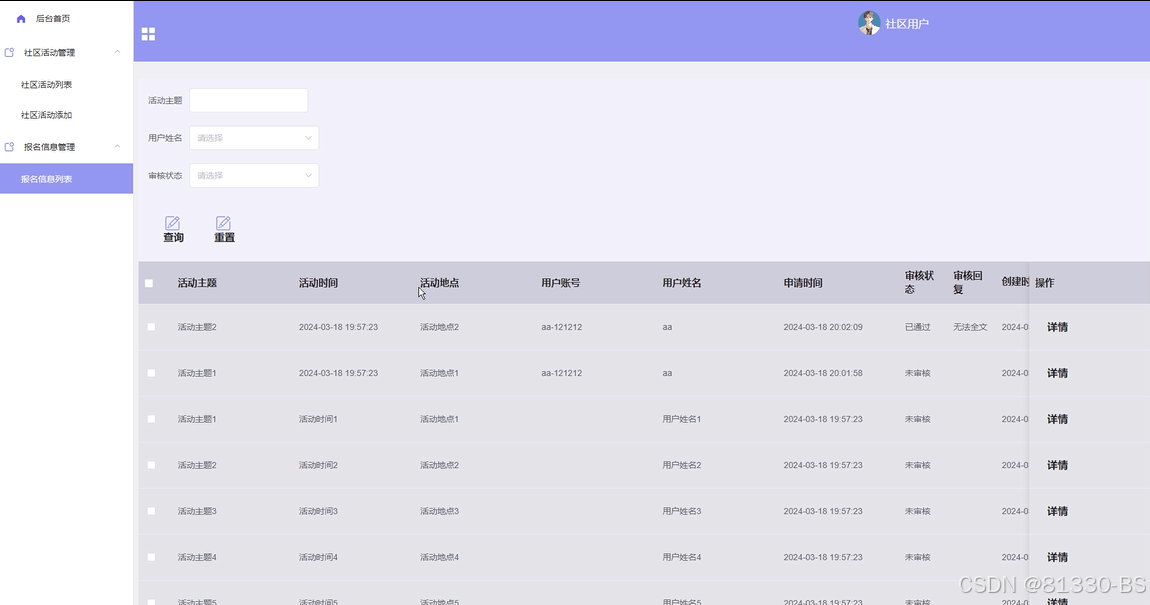Click the home icon beside 后台首页

pos(21,19)
